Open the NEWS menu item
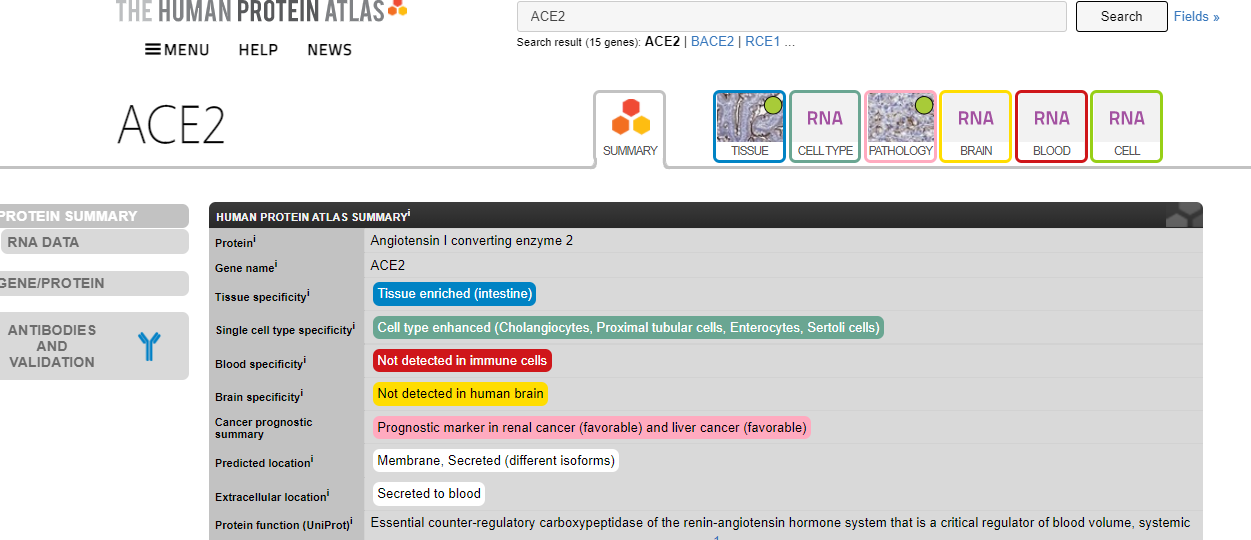Viewport: 1251px width, 540px height. (x=329, y=50)
